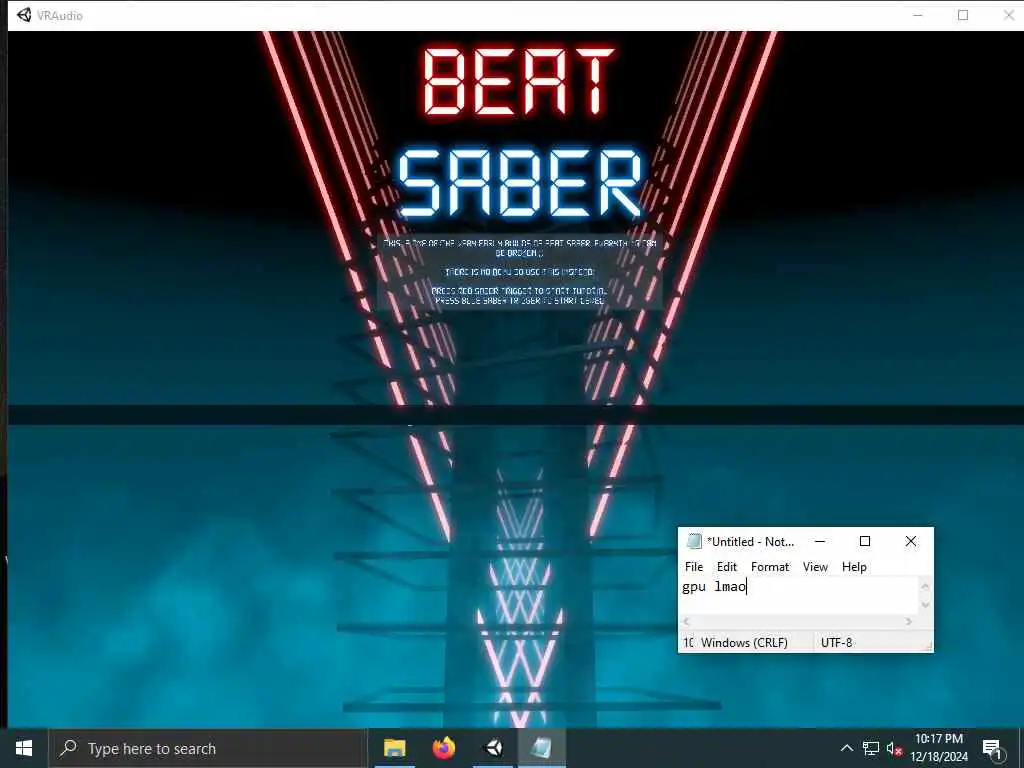Close the VRAudio window
Screen dimensions: 1024x768
coord(1008,15)
